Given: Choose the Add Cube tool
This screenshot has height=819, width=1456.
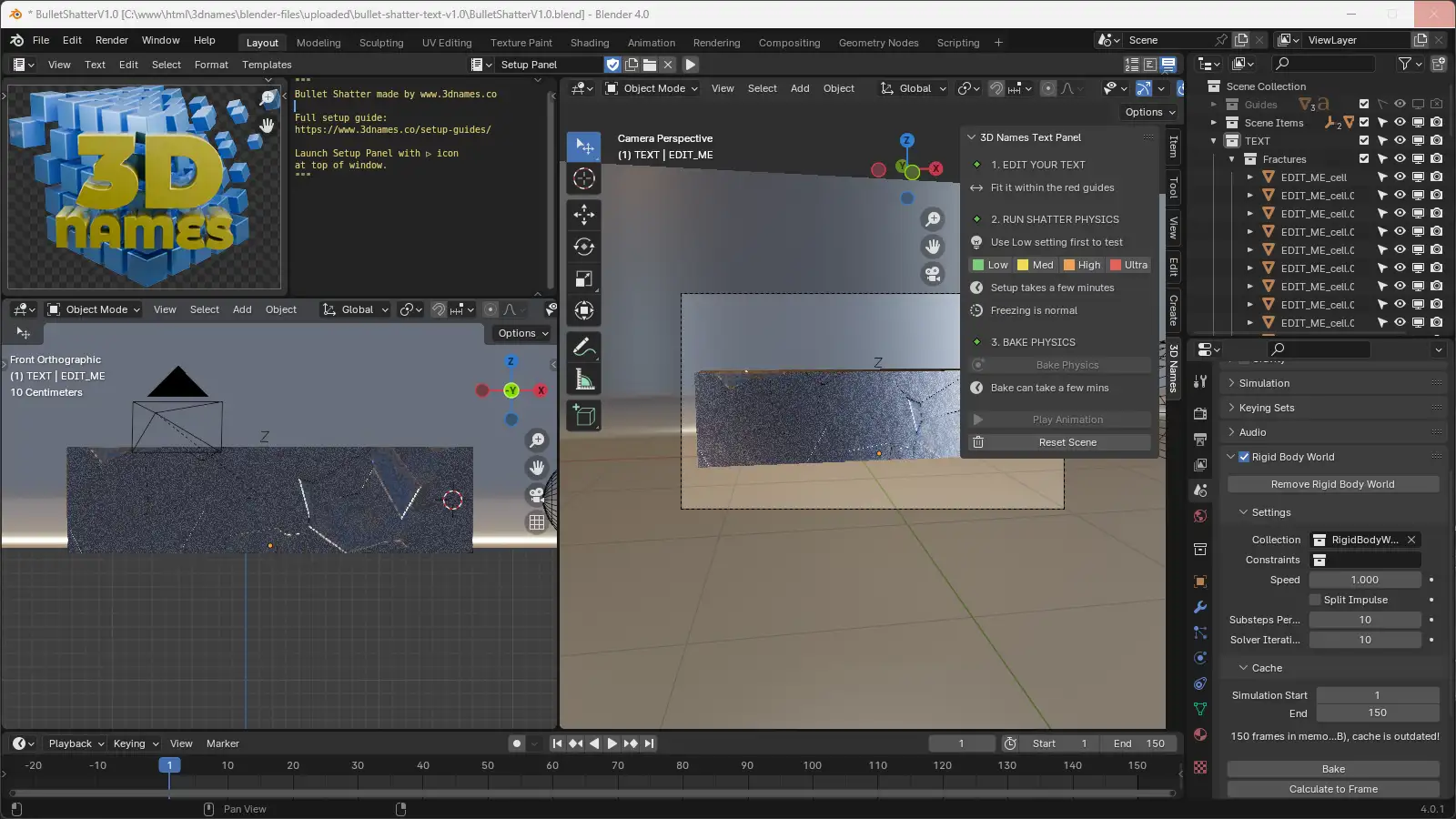Looking at the screenshot, I should (x=583, y=417).
